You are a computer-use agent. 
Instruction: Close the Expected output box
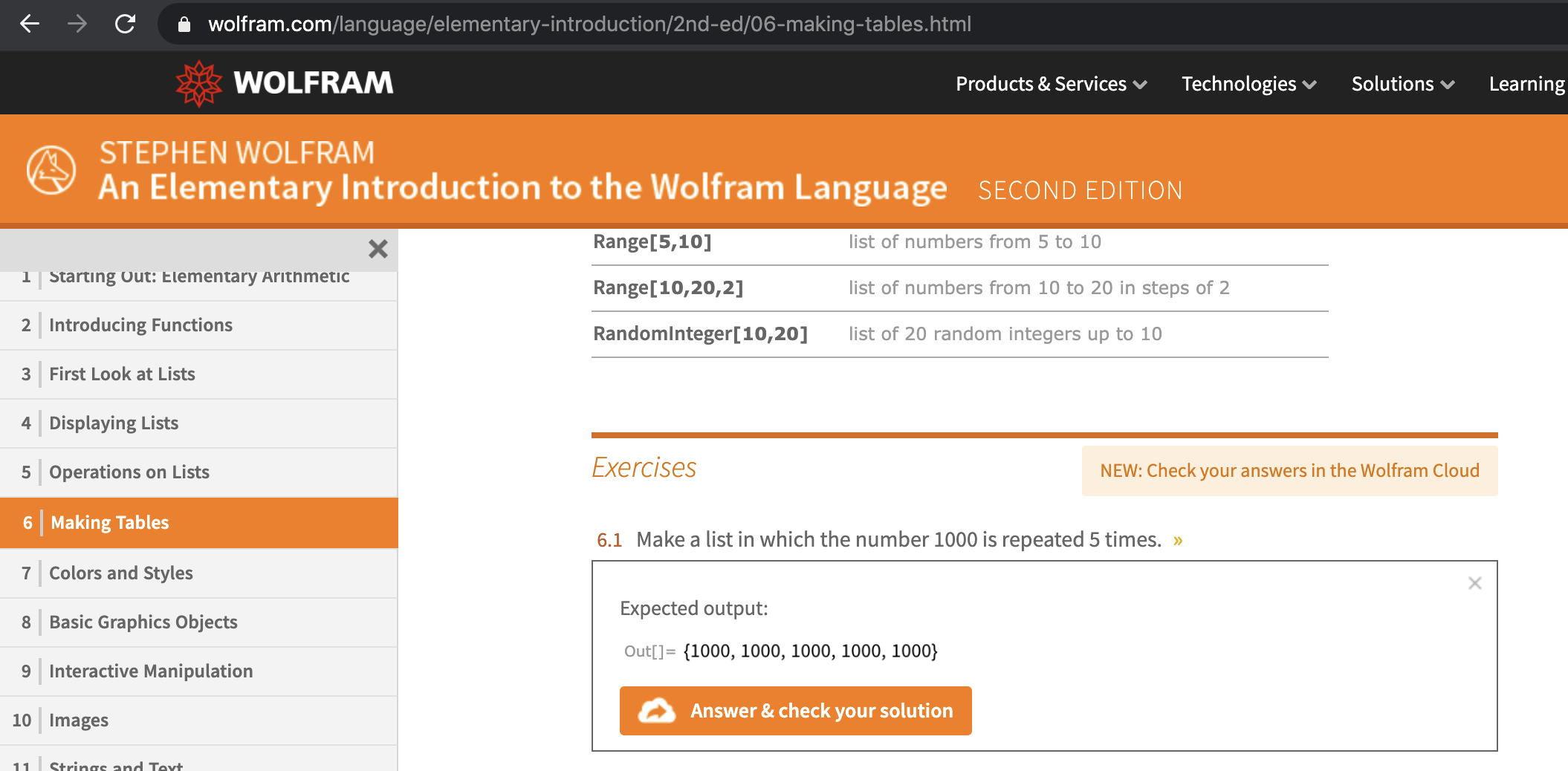click(x=1475, y=583)
